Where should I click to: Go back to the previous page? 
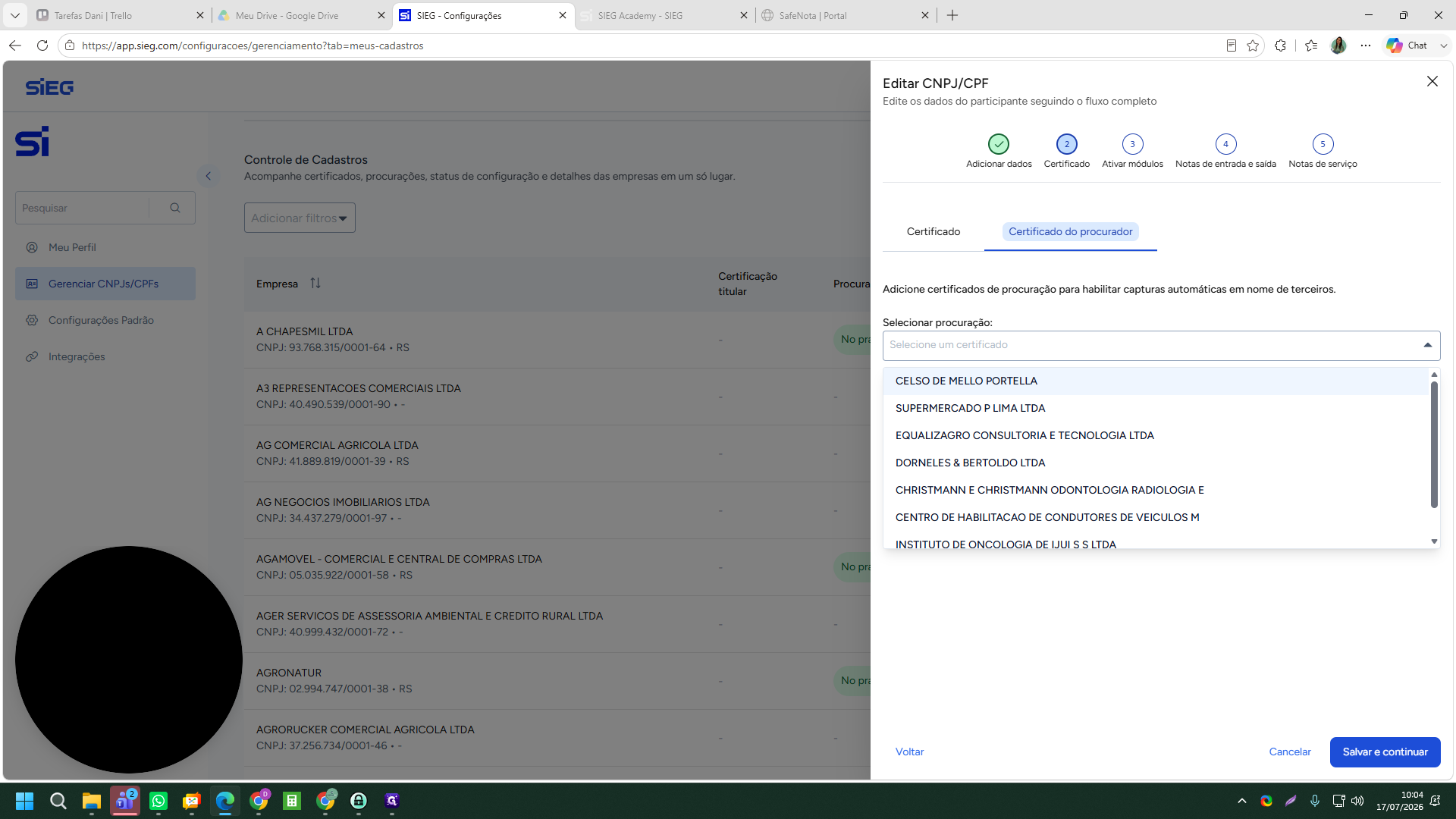click(15, 45)
